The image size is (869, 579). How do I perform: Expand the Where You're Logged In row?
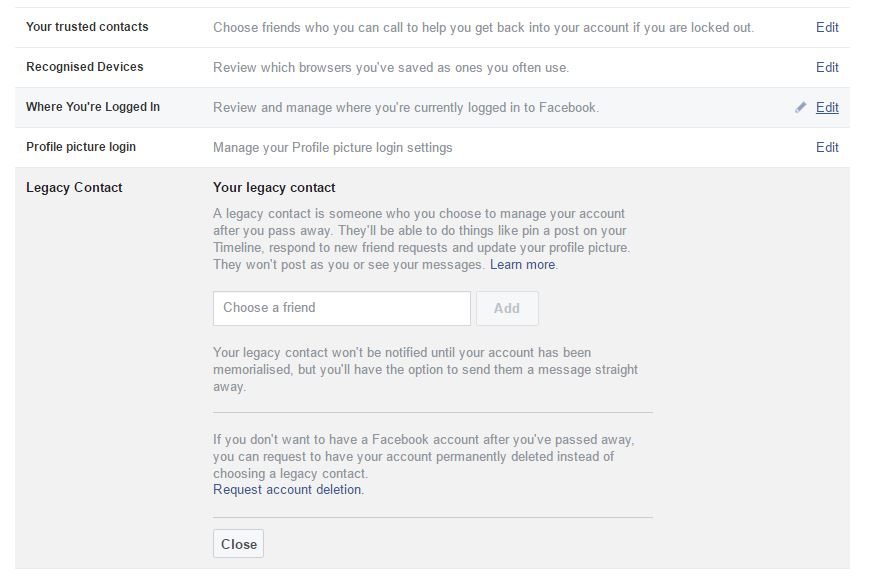point(432,107)
